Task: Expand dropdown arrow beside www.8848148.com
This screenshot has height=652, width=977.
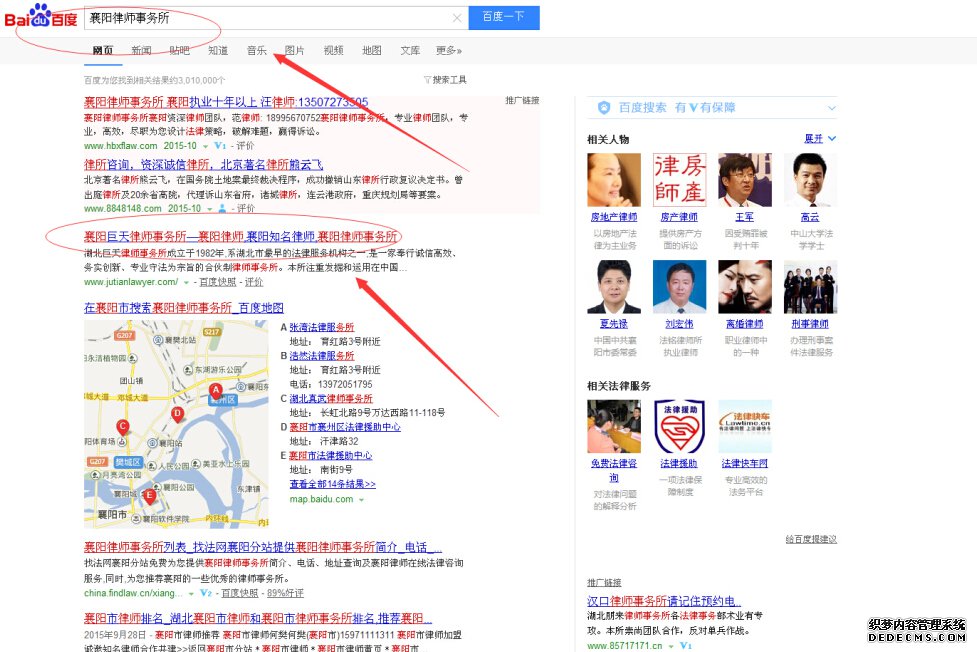Action: point(210,209)
